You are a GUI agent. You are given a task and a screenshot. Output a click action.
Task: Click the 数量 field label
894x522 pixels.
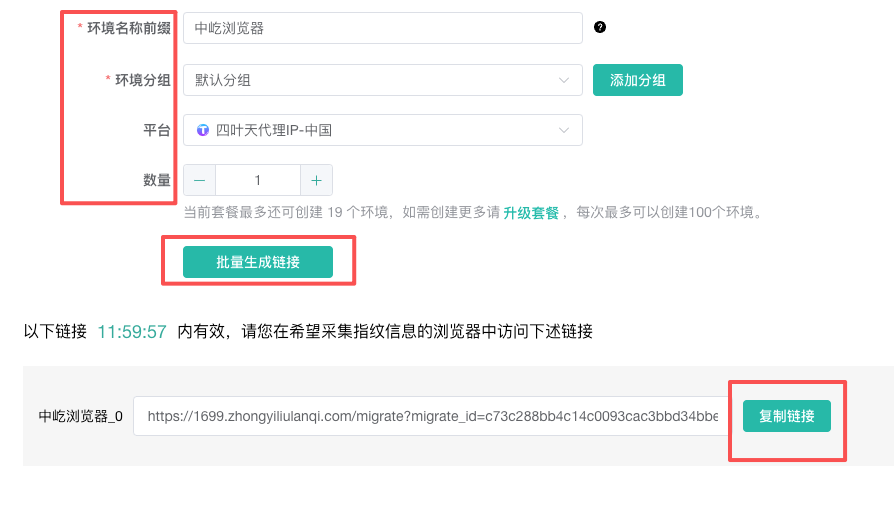tap(156, 180)
